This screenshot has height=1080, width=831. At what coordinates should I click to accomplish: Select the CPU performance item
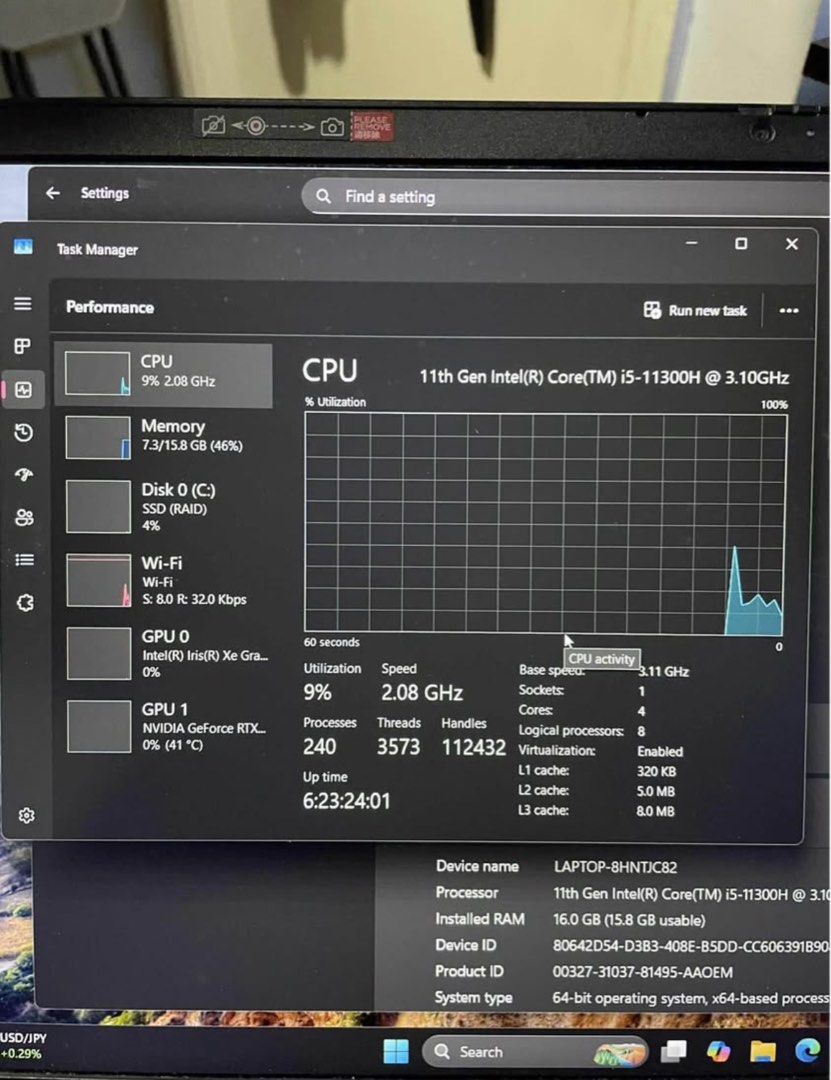click(163, 374)
